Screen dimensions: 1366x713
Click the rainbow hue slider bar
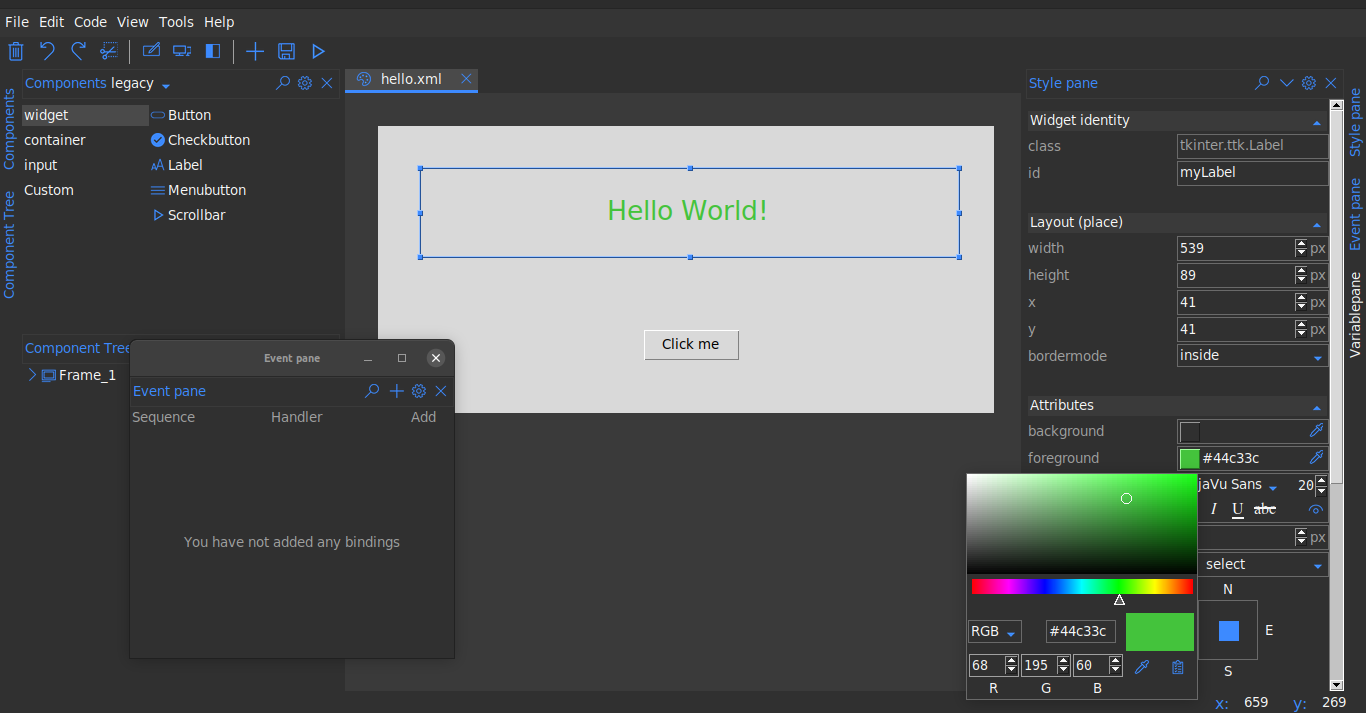[x=1082, y=587]
